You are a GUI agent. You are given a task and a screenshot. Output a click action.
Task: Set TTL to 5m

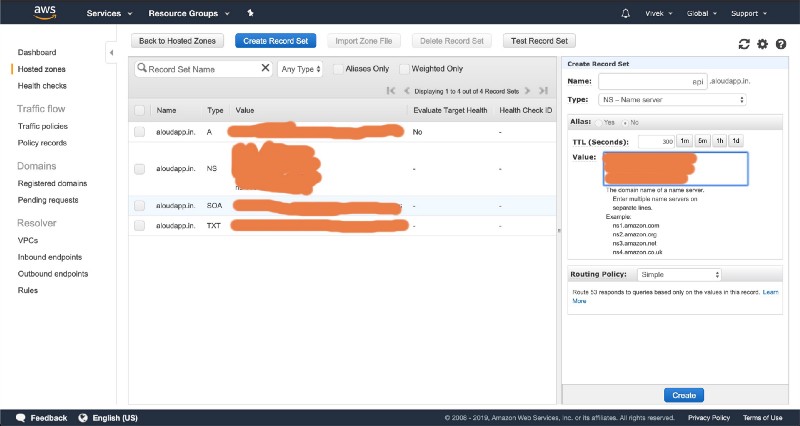click(703, 141)
